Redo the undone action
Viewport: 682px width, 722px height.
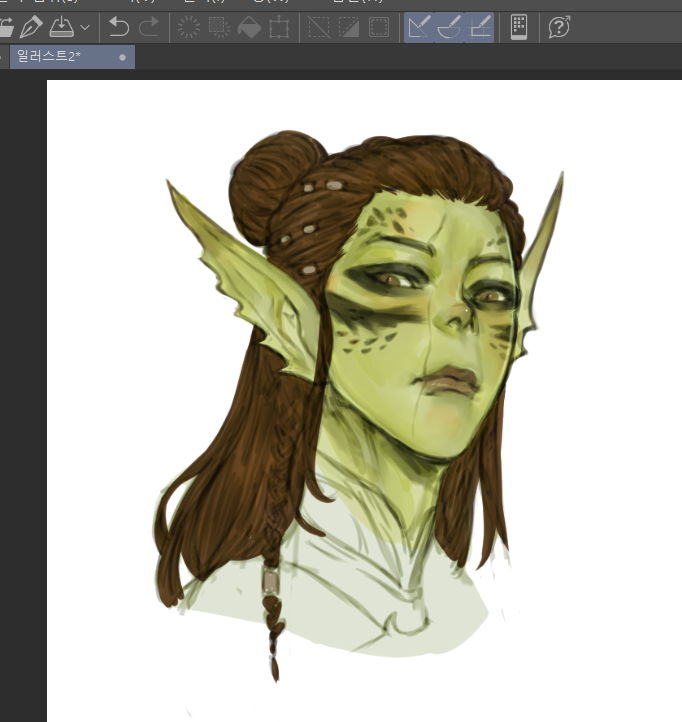click(149, 27)
